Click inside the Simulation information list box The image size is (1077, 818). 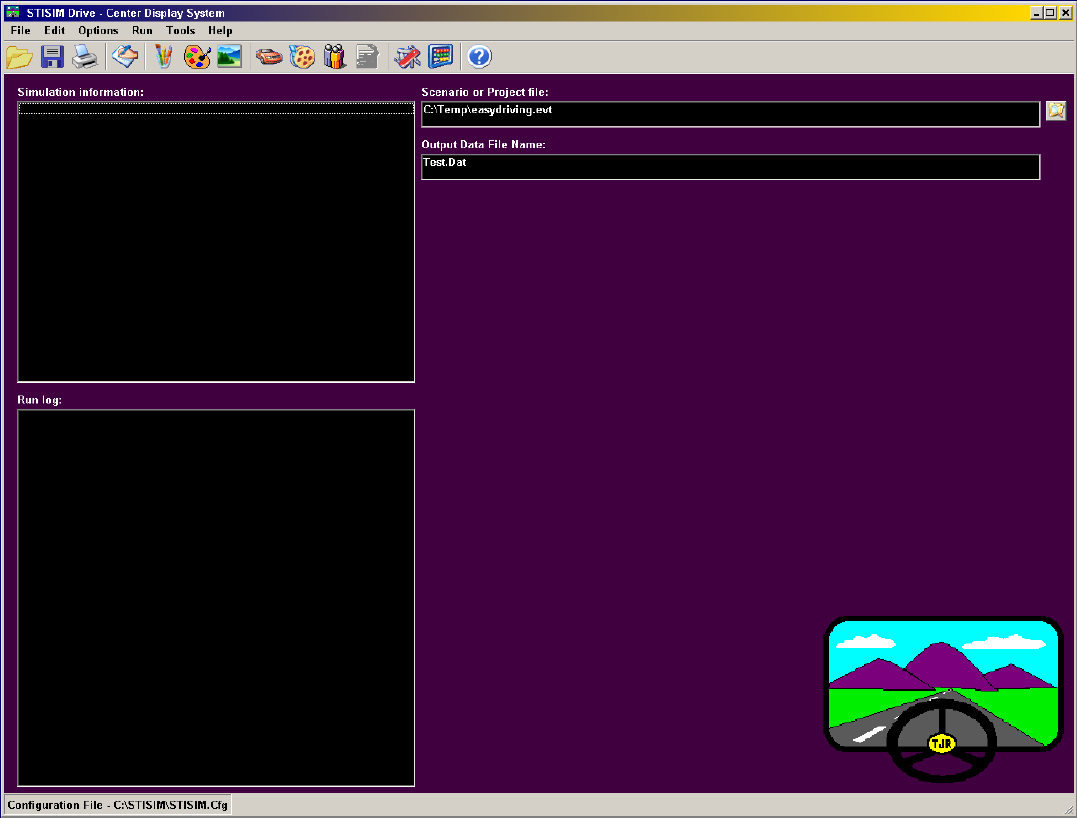click(x=216, y=242)
